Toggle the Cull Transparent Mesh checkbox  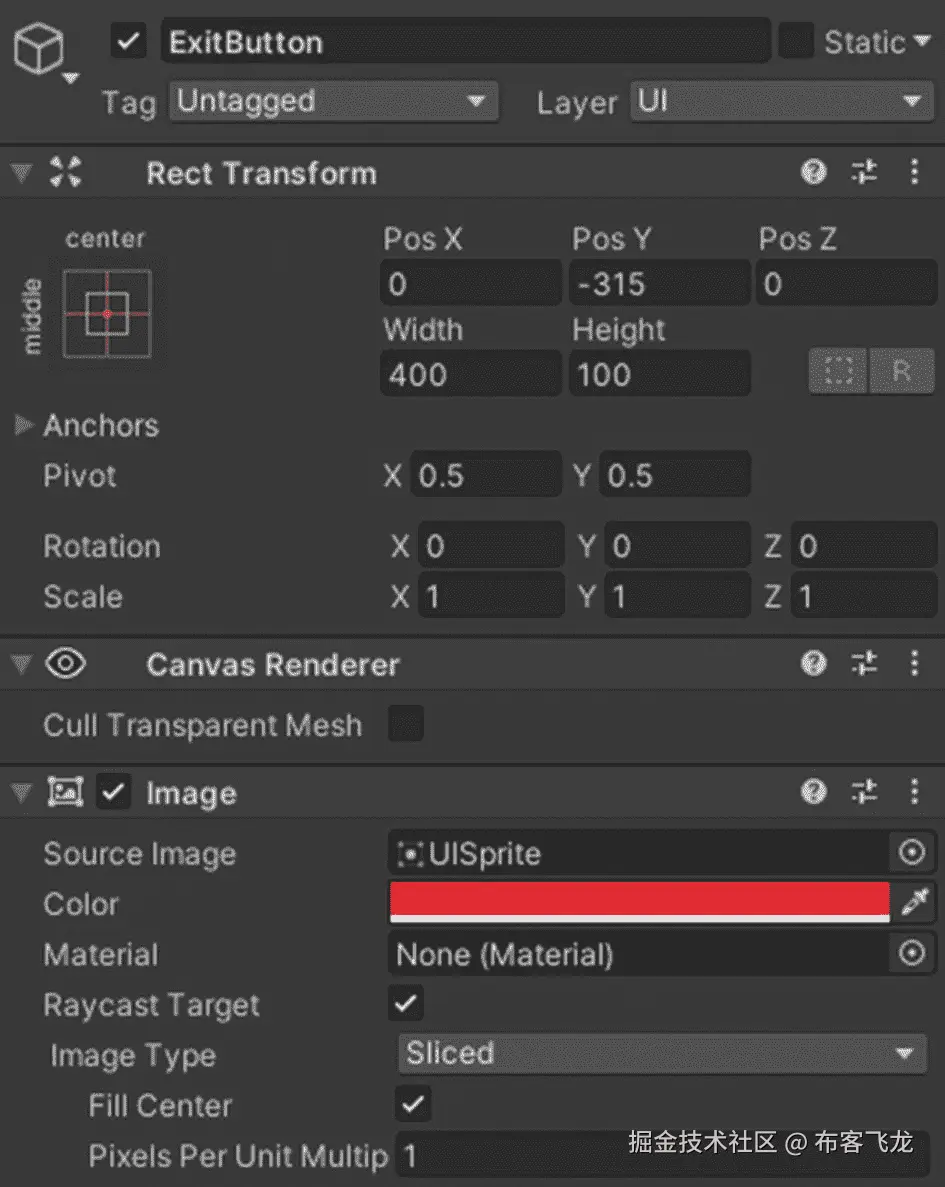(x=406, y=724)
